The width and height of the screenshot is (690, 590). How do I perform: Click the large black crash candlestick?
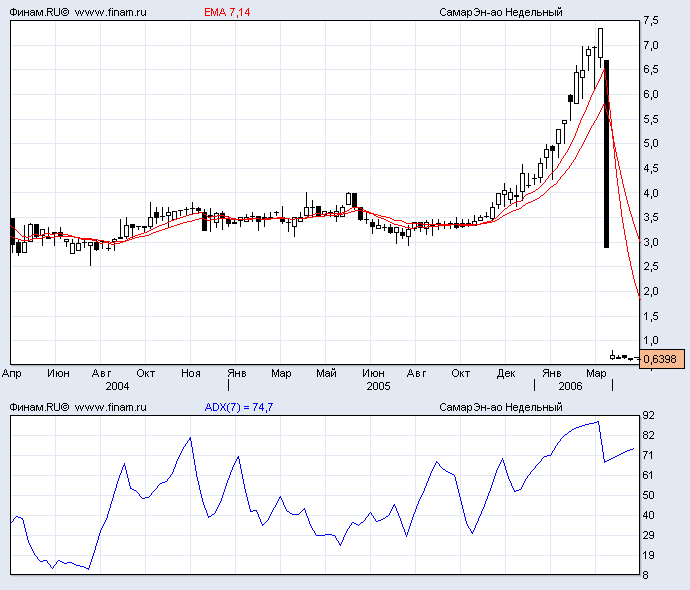click(607, 155)
